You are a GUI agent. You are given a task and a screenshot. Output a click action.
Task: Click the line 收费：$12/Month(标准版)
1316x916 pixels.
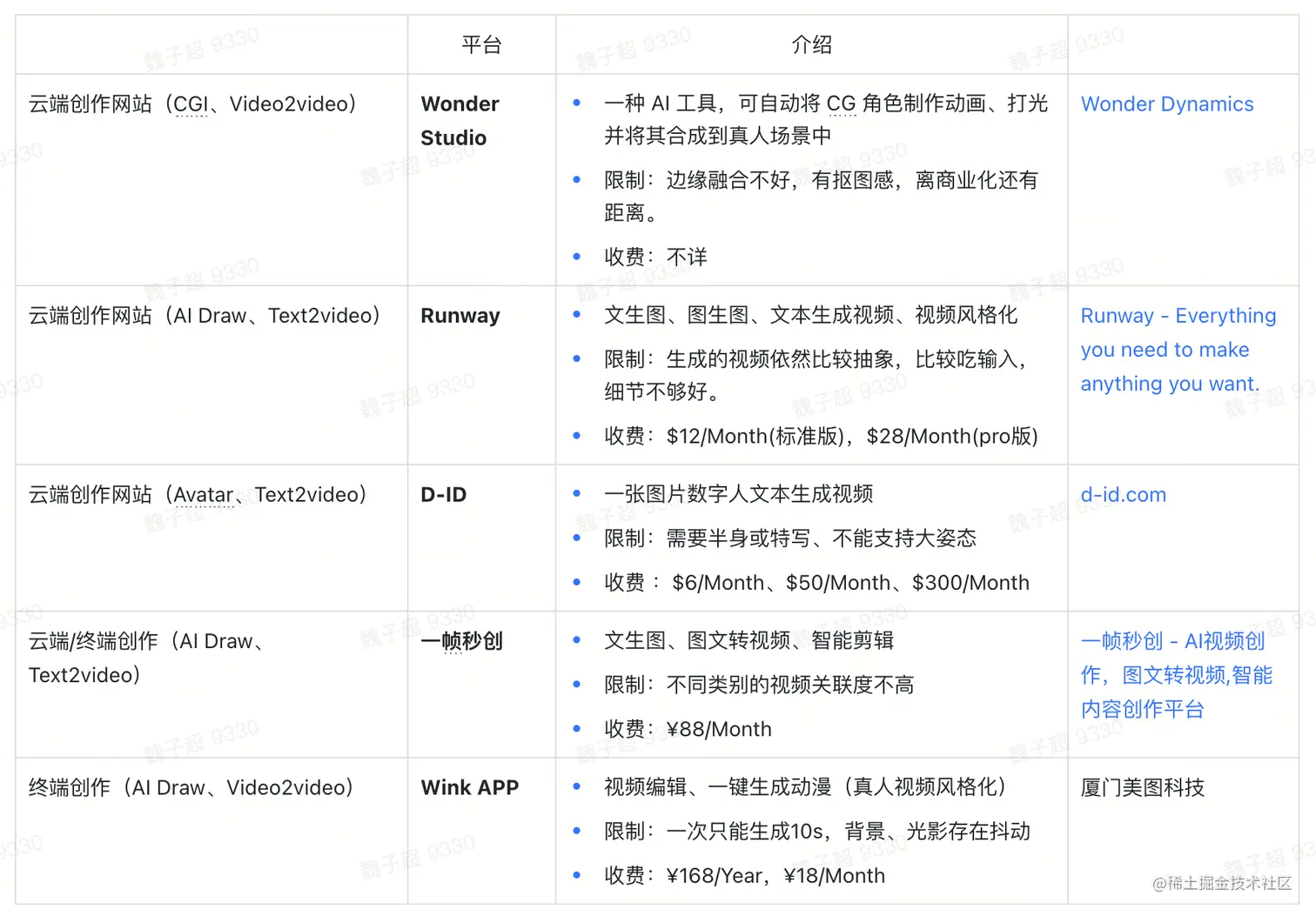click(x=821, y=437)
